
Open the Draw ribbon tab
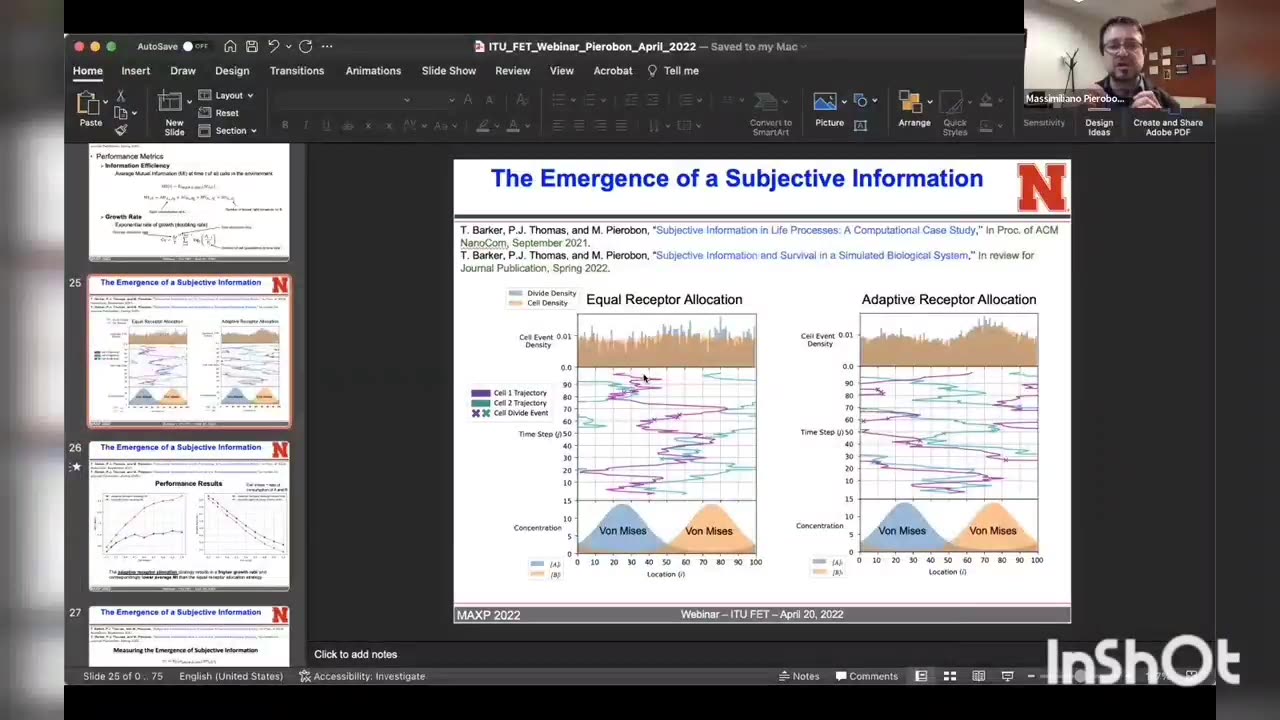tap(183, 71)
